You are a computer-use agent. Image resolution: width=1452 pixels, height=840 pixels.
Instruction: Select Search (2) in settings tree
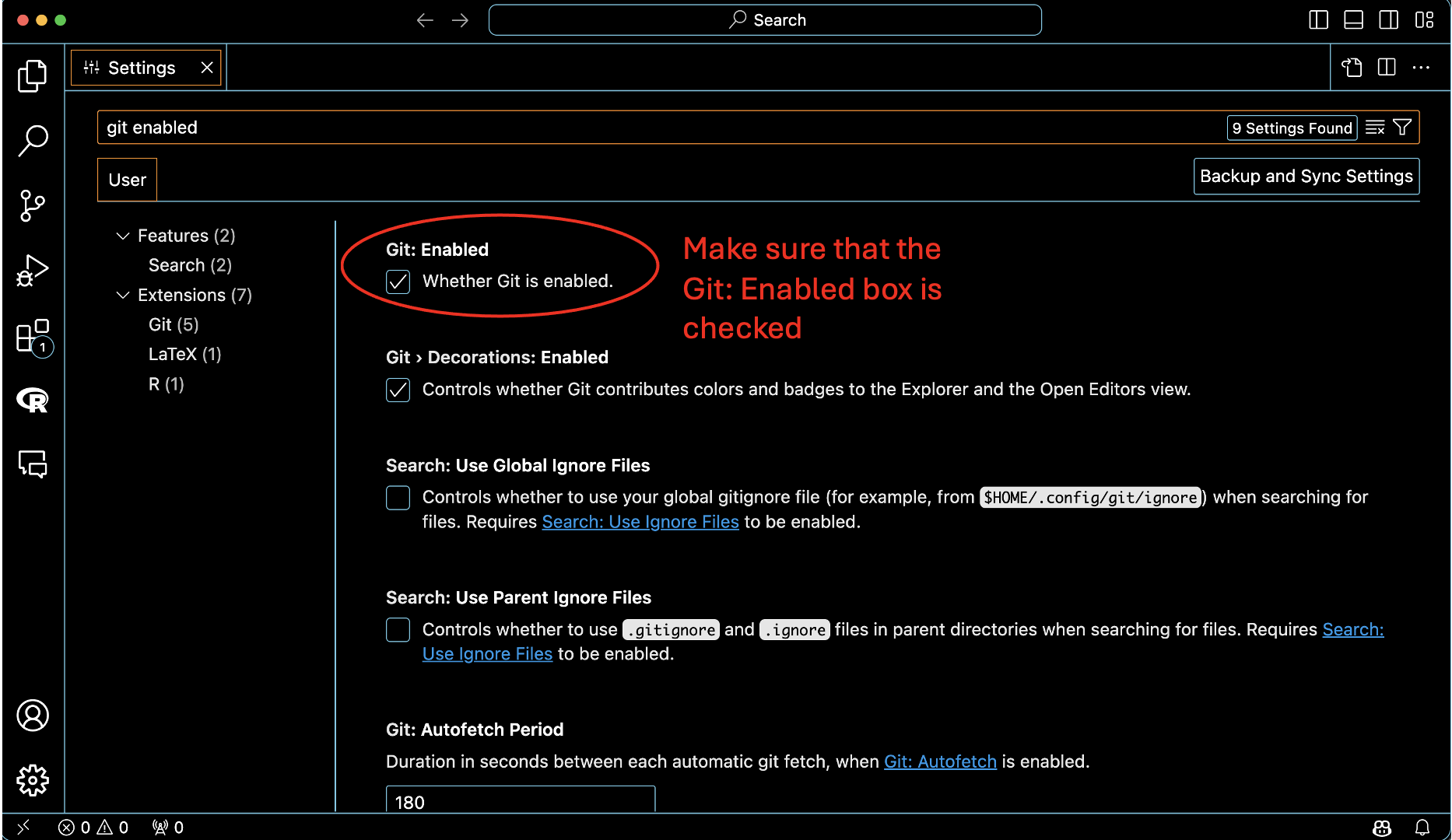(191, 265)
